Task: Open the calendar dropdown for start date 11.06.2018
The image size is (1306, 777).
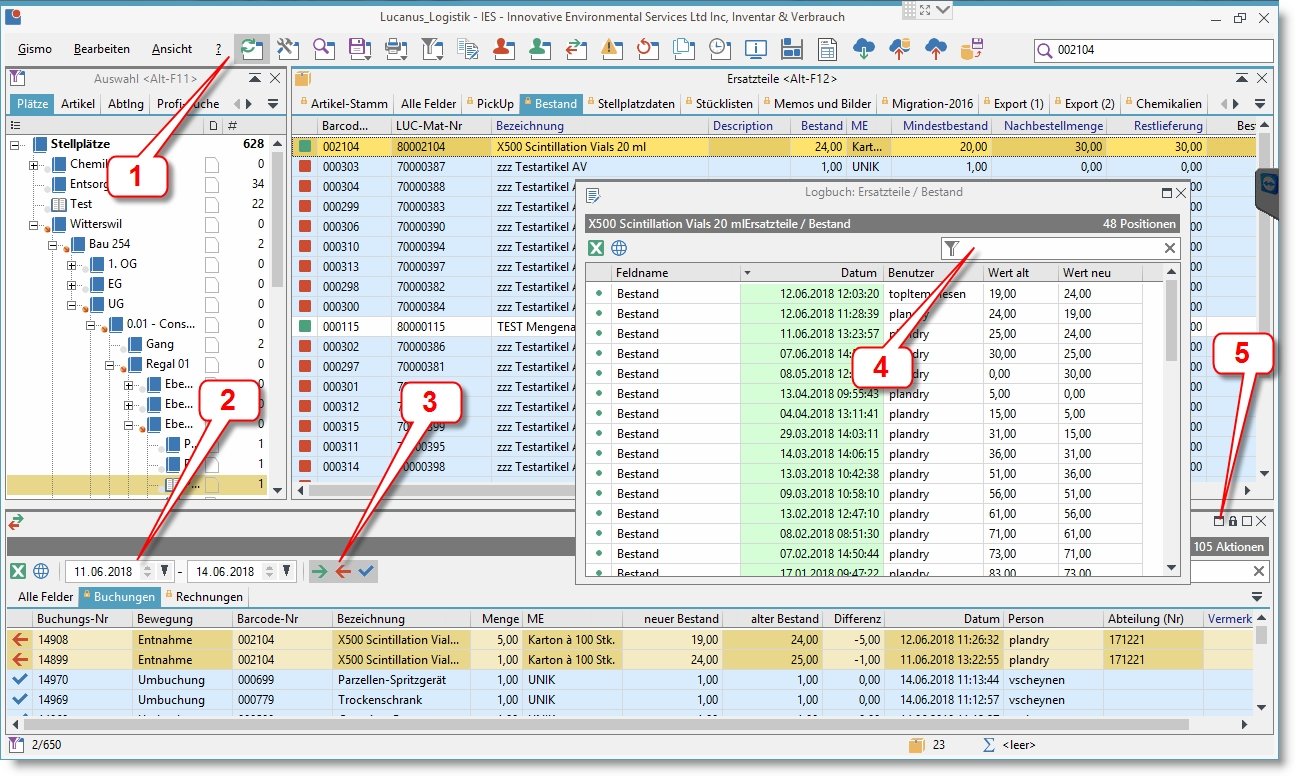Action: coord(165,571)
